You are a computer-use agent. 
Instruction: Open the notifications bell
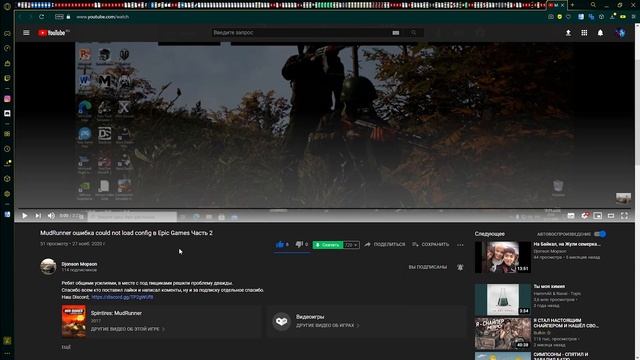(x=600, y=33)
